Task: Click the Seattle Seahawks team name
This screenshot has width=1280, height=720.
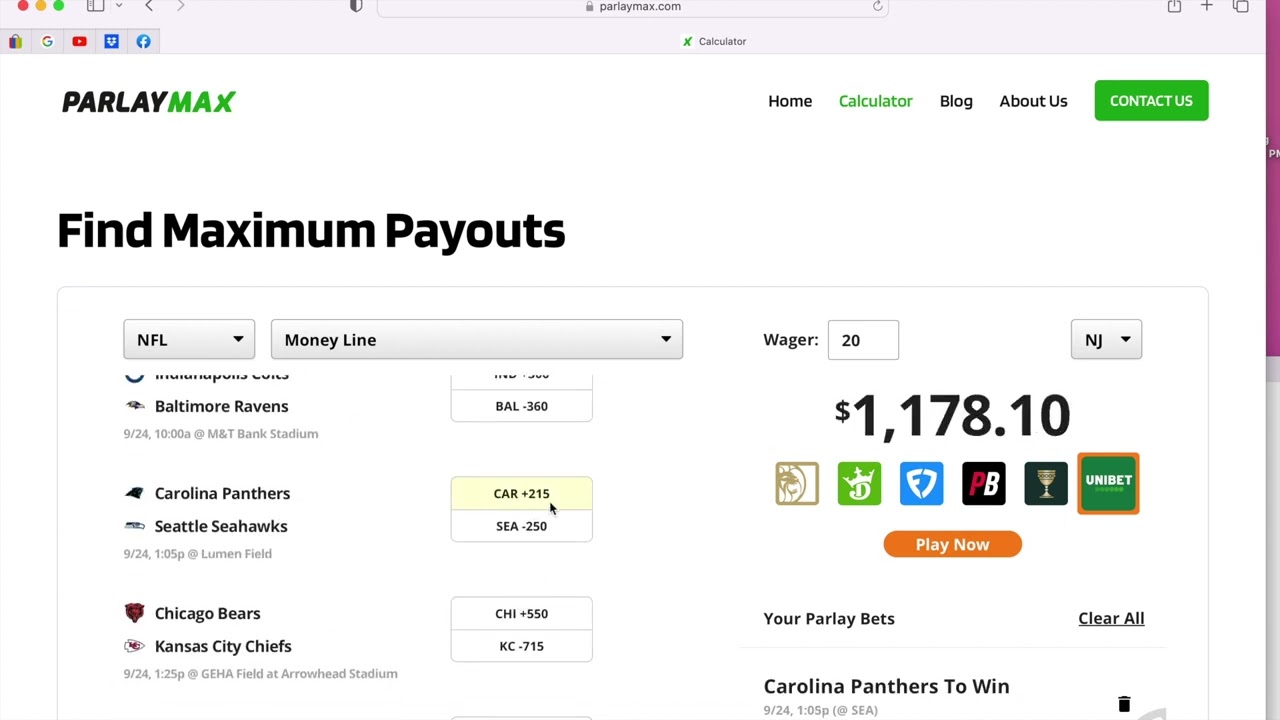Action: click(221, 526)
